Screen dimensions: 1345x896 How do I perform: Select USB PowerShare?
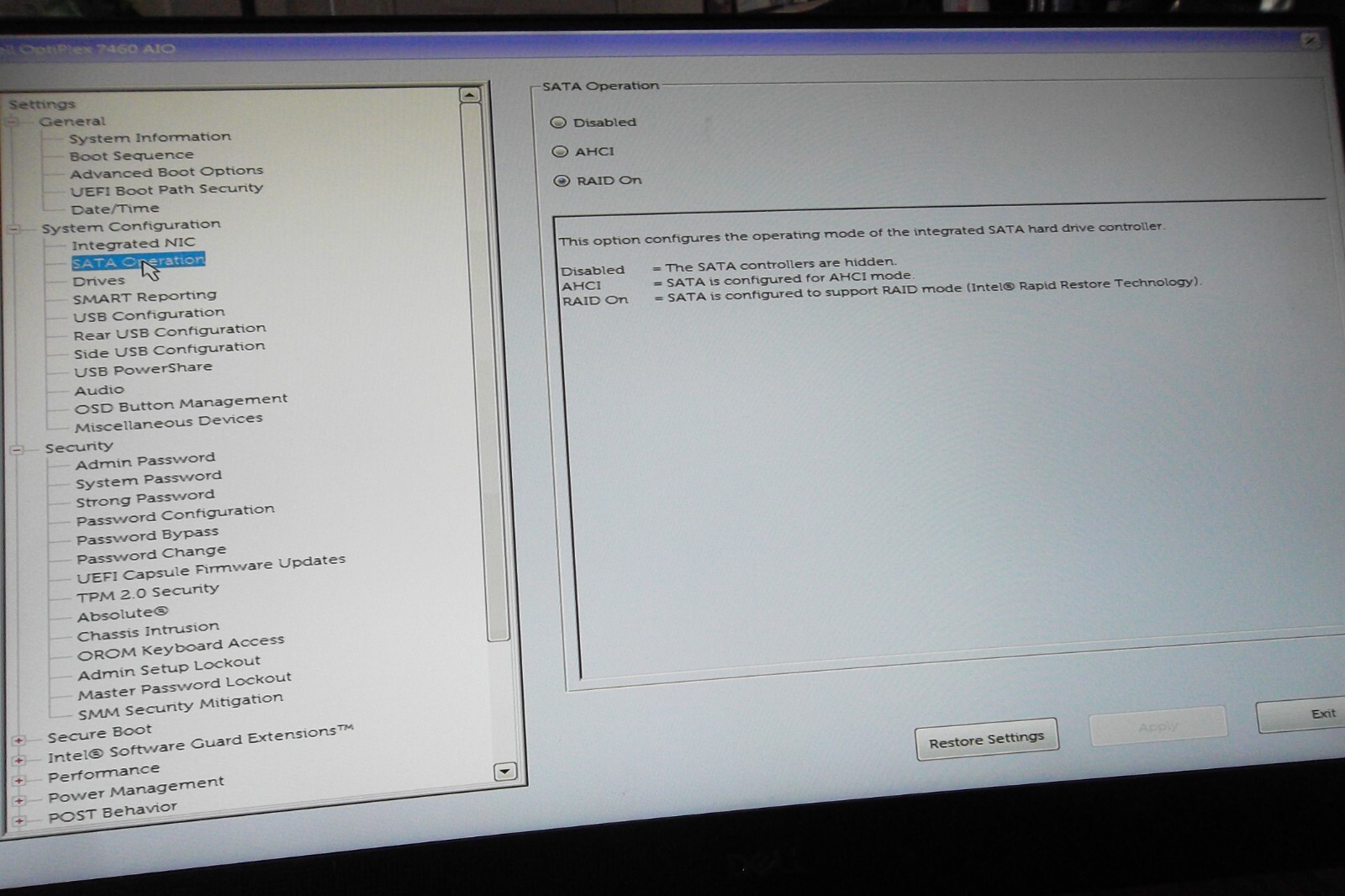[x=144, y=370]
